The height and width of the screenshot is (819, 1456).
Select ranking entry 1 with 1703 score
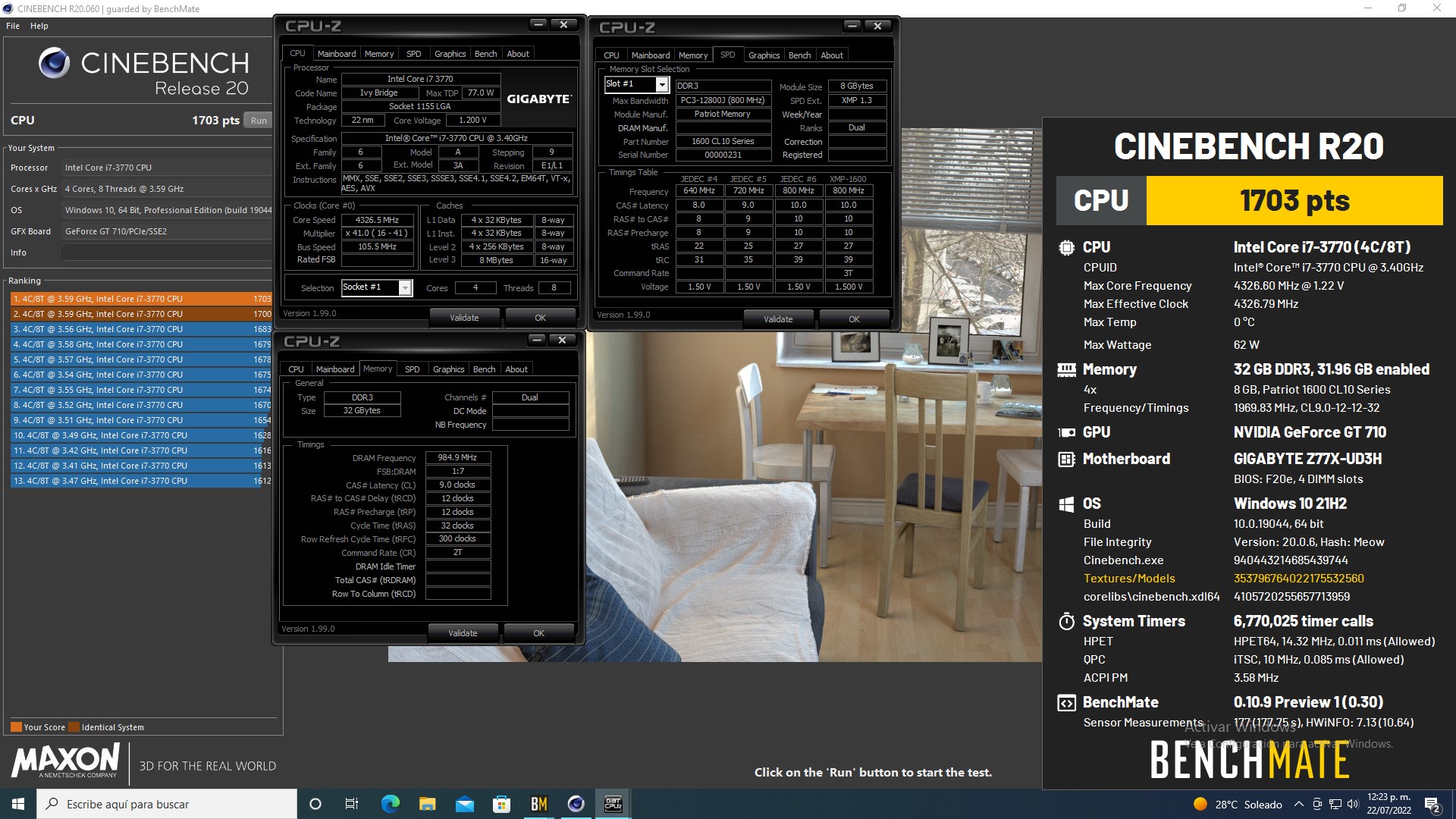(x=141, y=299)
